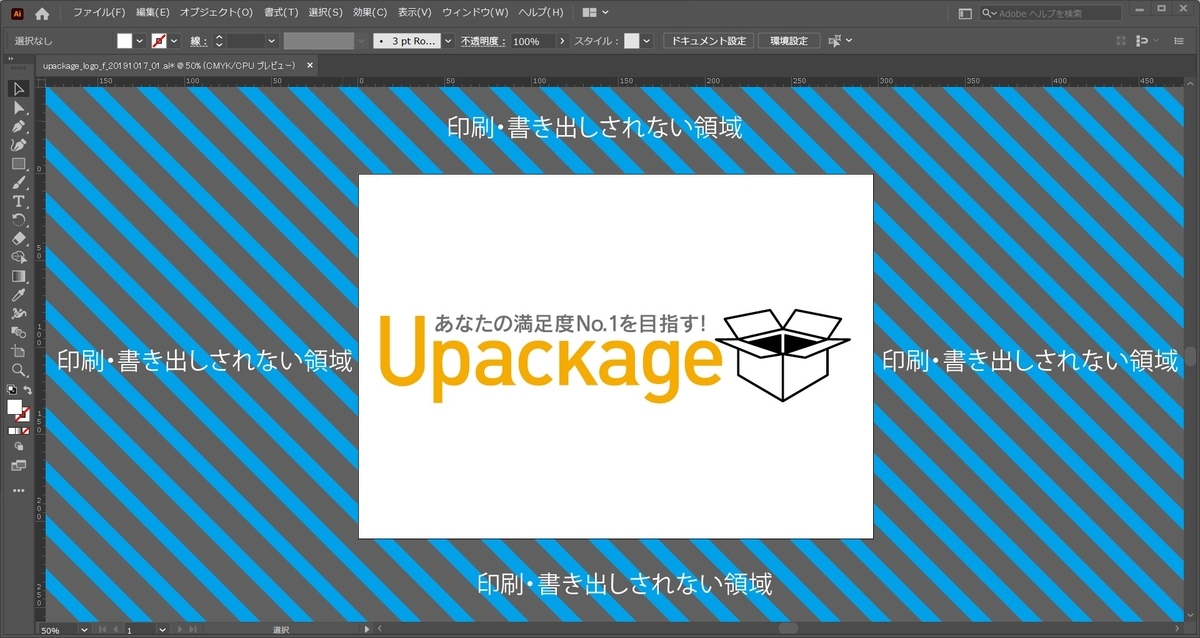Screen dimensions: 1200x638
Task: Open Draw mode icon in toolbar
Action: (x=18, y=447)
